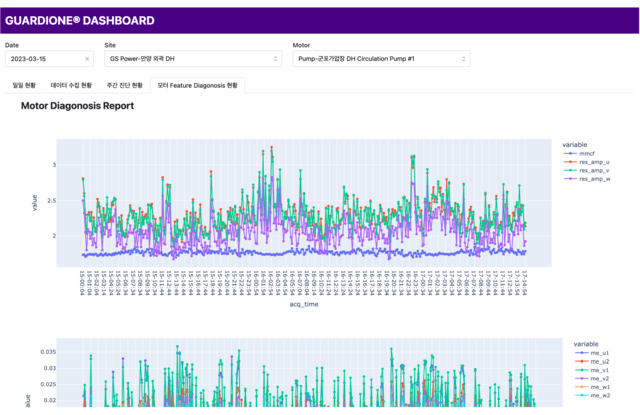
Task: Open the 데이터 수집 현황 tab
Action: tap(71, 85)
